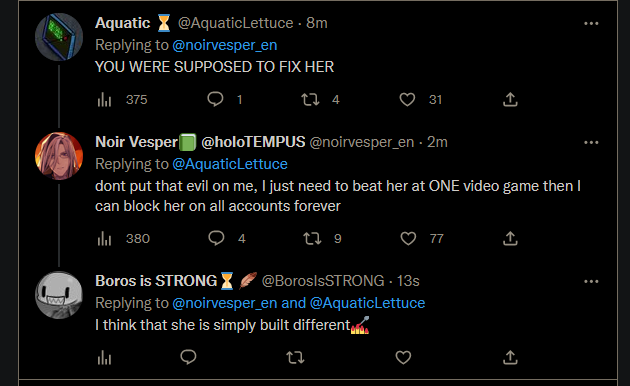Open more options menu on Noir Vesper's tweet
Screen dimensions: 630x386
591,143
